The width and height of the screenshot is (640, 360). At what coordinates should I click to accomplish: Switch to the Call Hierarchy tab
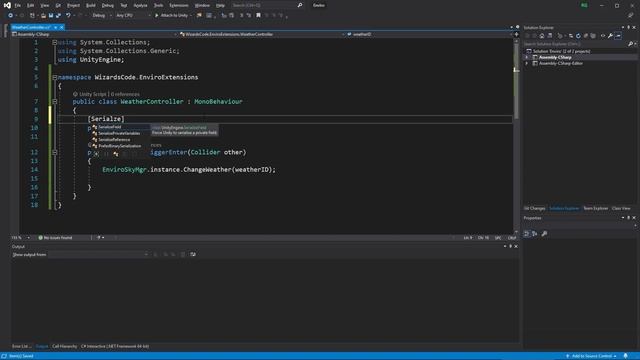(x=64, y=347)
